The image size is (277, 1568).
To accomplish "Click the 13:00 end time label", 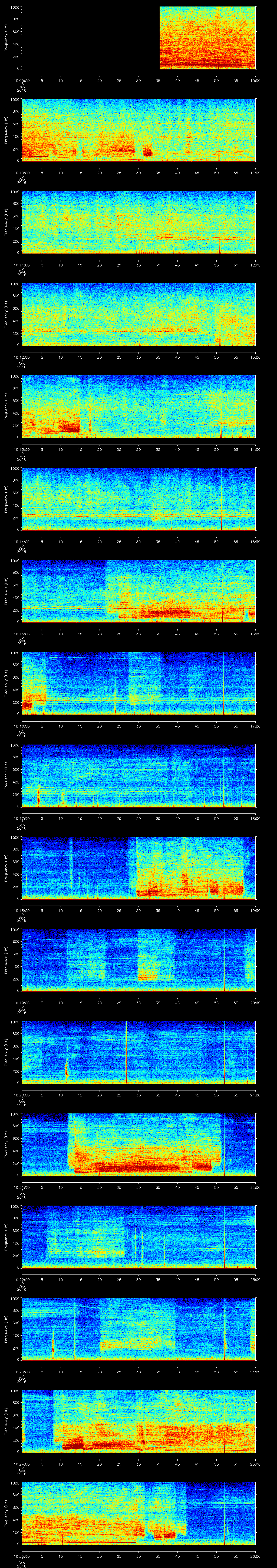I will [x=255, y=357].
